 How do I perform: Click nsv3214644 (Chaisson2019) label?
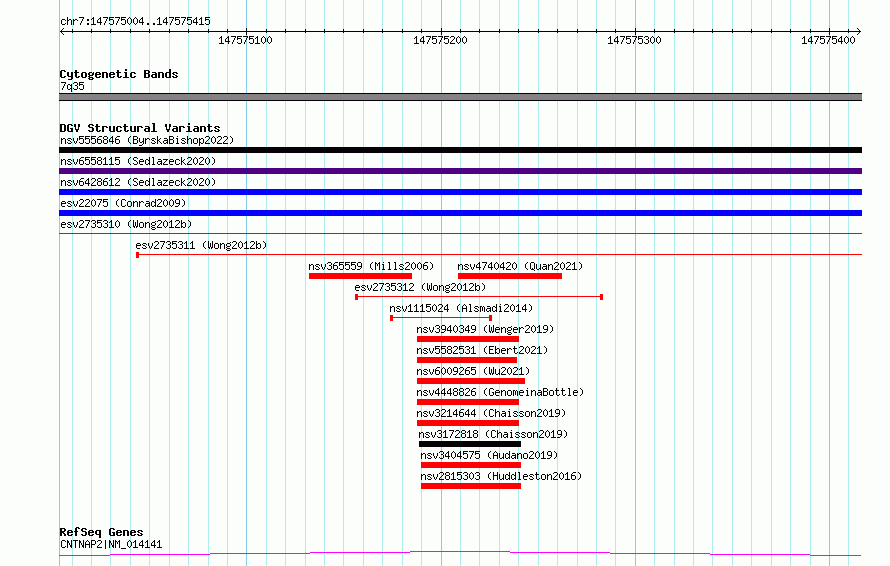[491, 413]
